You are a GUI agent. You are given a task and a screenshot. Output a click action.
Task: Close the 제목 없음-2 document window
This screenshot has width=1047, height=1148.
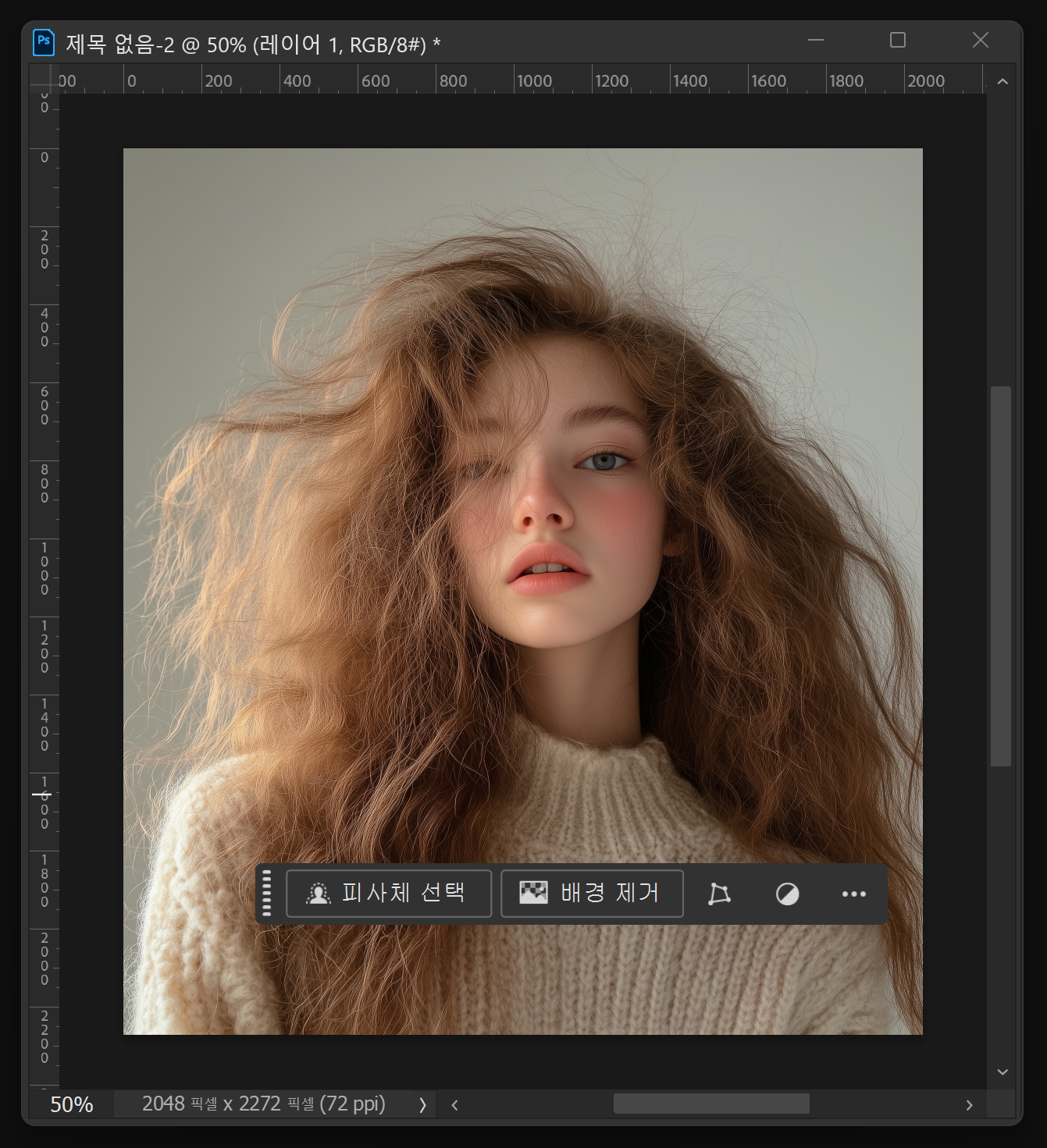click(x=981, y=40)
